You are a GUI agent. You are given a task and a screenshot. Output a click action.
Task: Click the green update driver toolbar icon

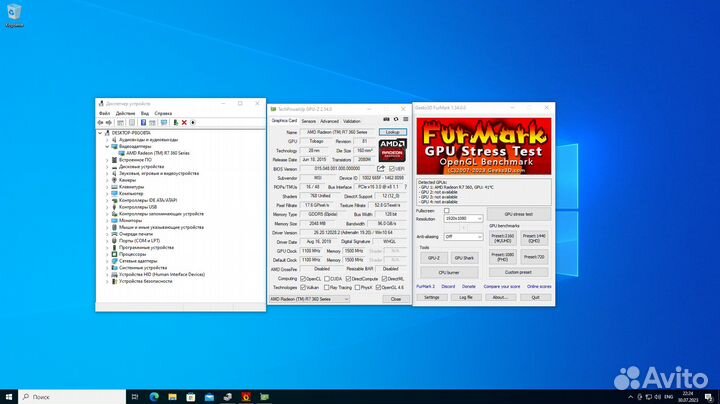click(175, 123)
